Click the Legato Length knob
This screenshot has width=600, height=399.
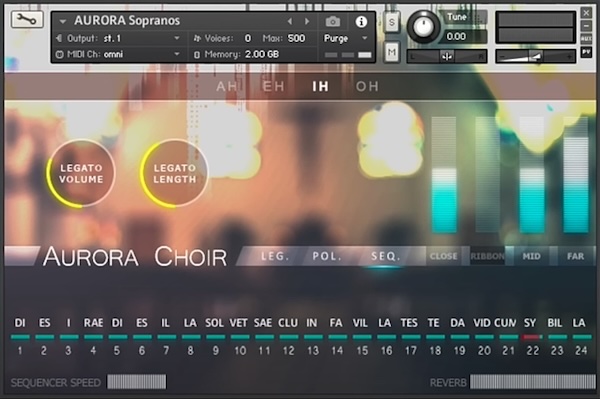[174, 174]
